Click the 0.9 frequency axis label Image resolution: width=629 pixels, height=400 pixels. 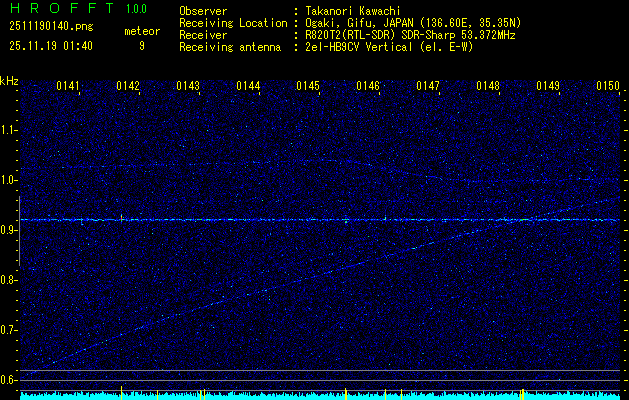[x=9, y=230]
